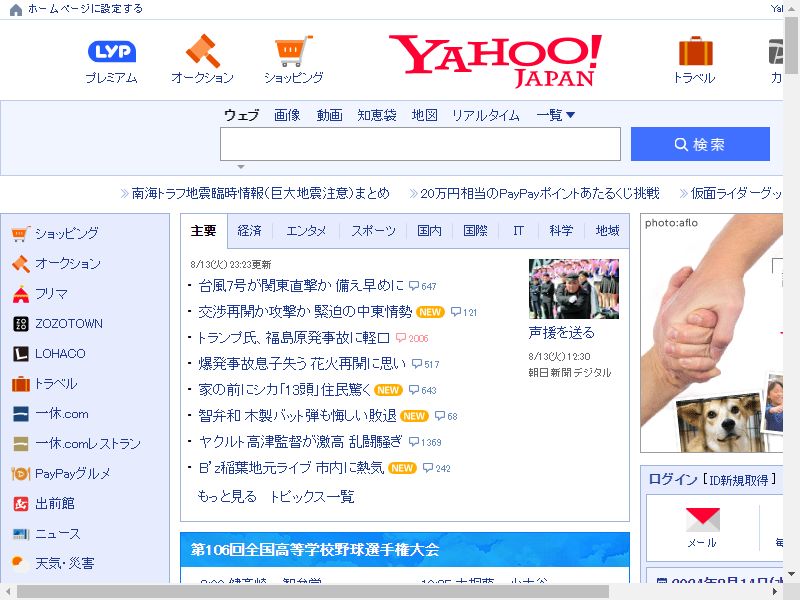800x600 pixels.
Task: Select the 動画 search tab
Action: [329, 115]
